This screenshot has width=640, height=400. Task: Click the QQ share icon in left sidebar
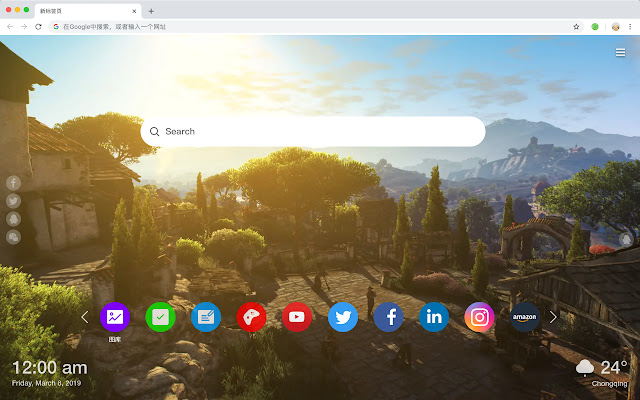(x=13, y=219)
